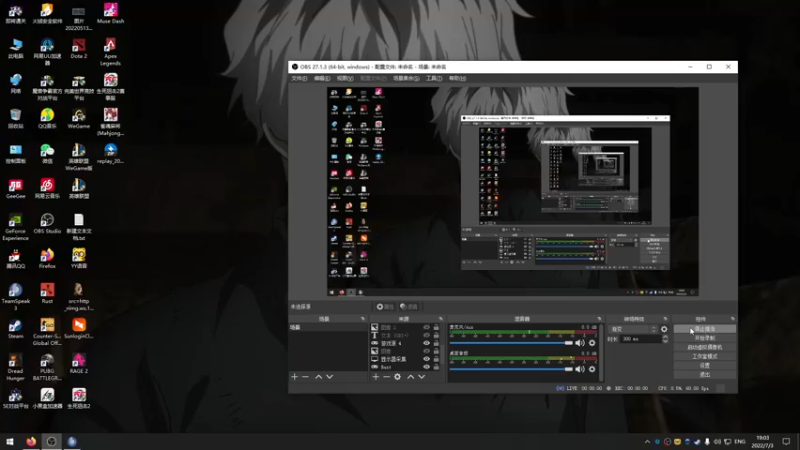
Task: Show hidden system tray icons chevron
Action: coord(647,442)
